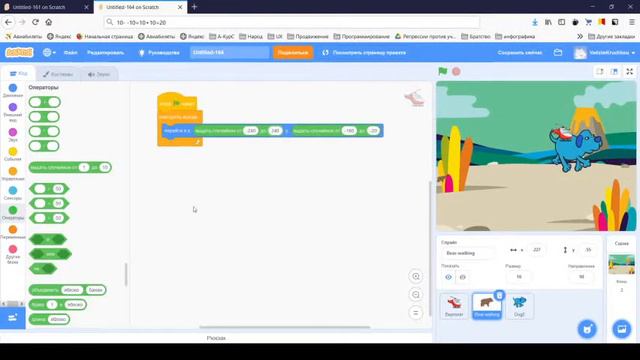Image resolution: width=640 pixels, height=360 pixels.
Task: Click the browser reload icon
Action: pos(36,22)
